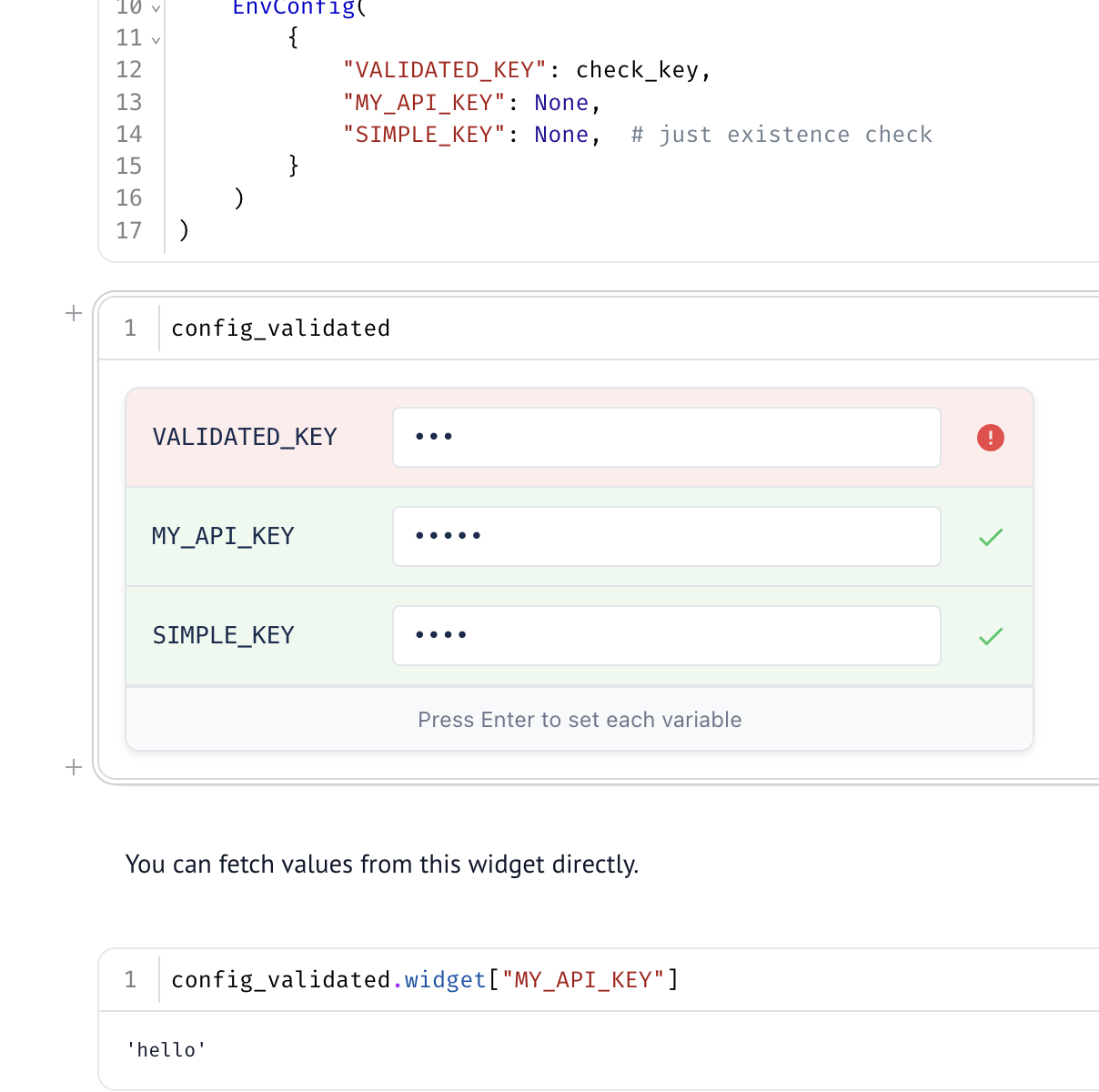1099x1092 pixels.
Task: Click the VALIDATED_KEY secret input box
Action: point(666,438)
